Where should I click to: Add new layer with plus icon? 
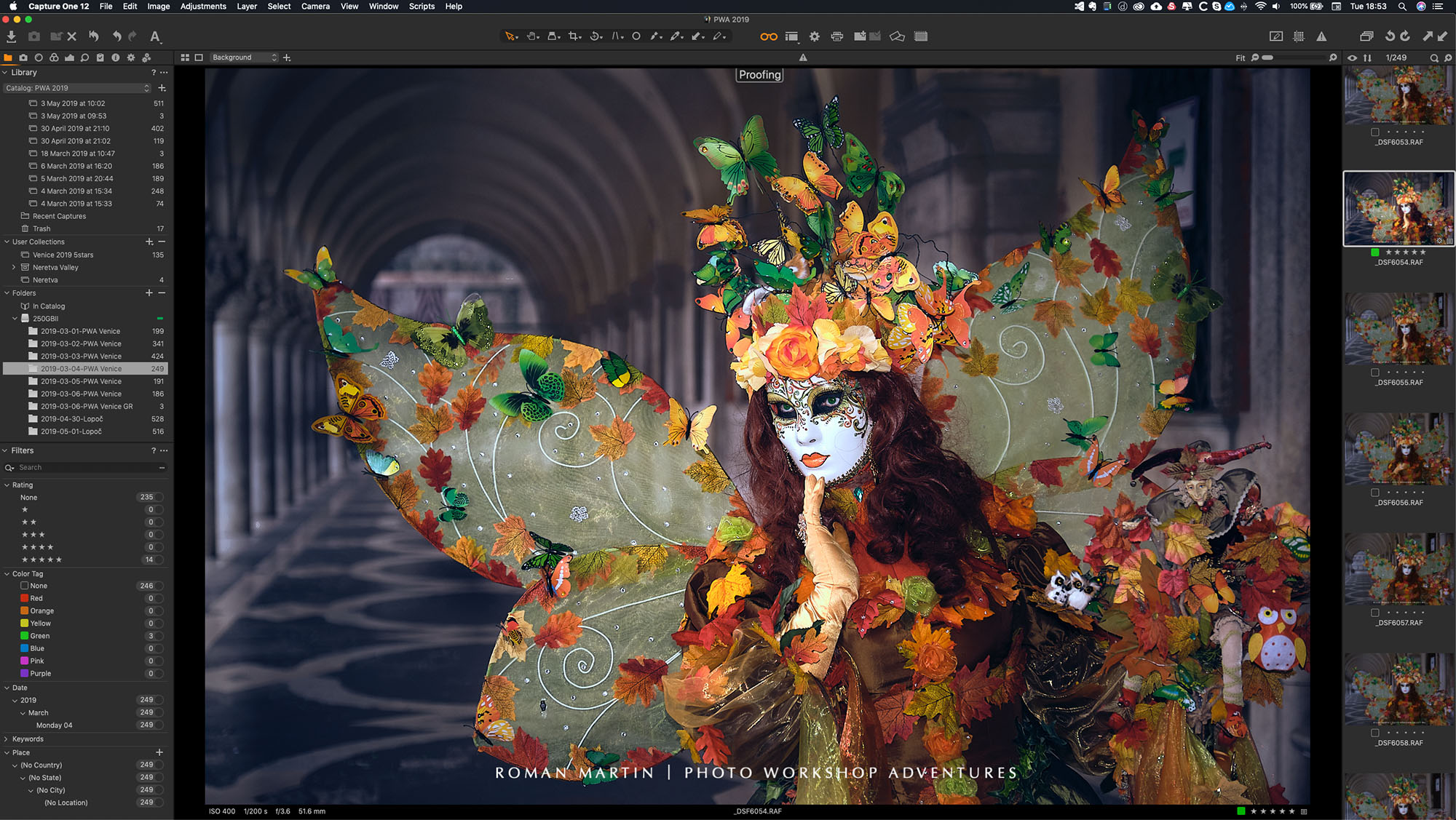click(287, 57)
